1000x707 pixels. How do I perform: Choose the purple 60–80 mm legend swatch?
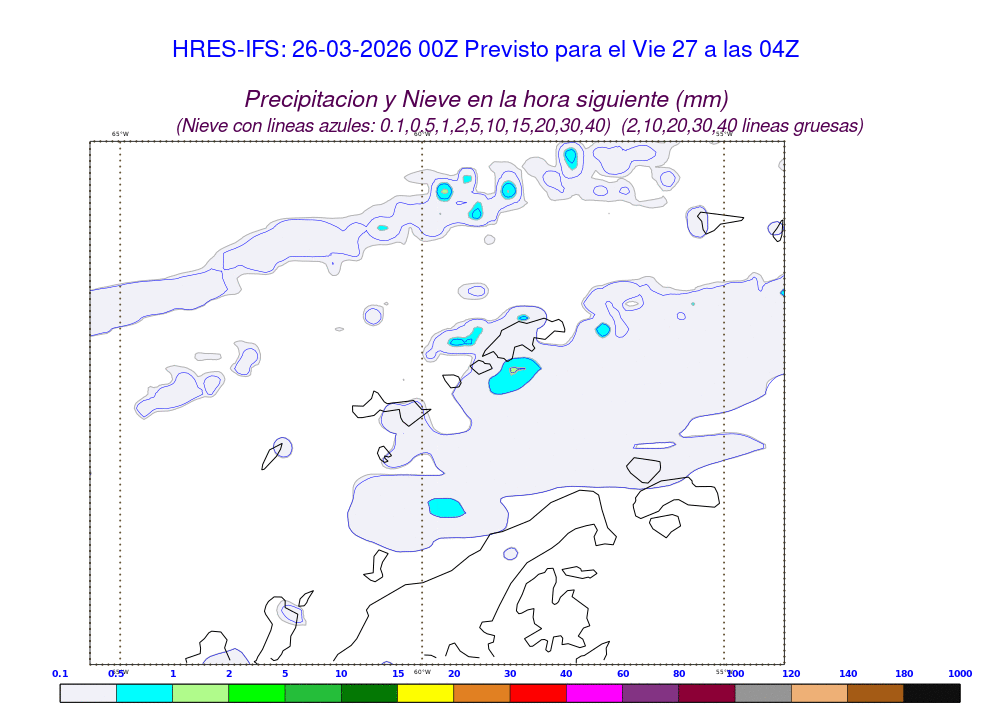coord(650,692)
